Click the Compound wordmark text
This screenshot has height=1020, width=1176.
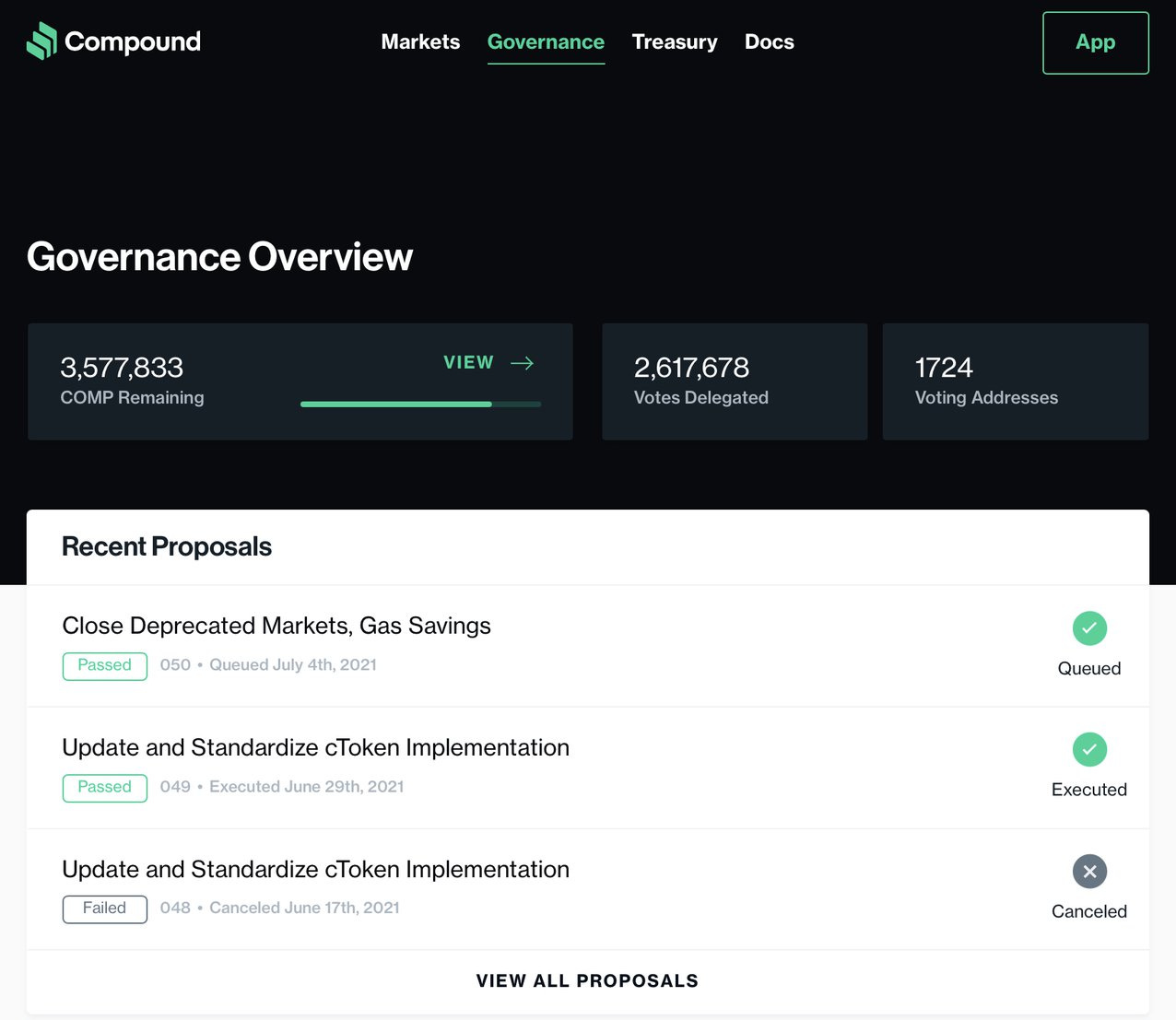133,41
